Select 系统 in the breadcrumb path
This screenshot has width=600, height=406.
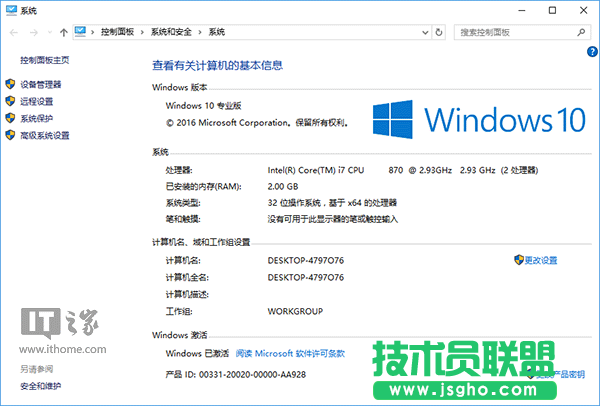pos(217,32)
